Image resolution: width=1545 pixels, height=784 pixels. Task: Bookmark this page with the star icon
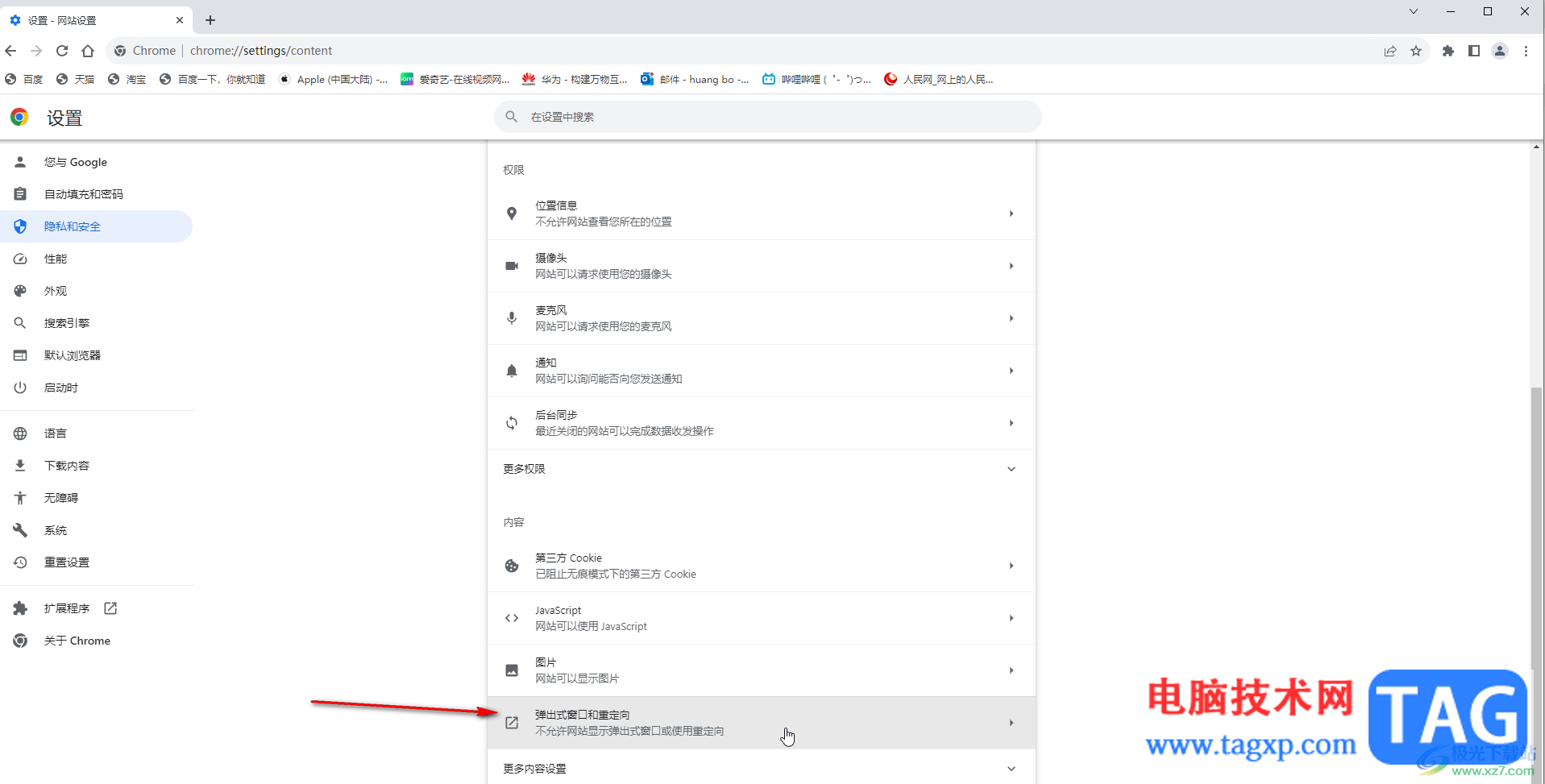coord(1416,51)
